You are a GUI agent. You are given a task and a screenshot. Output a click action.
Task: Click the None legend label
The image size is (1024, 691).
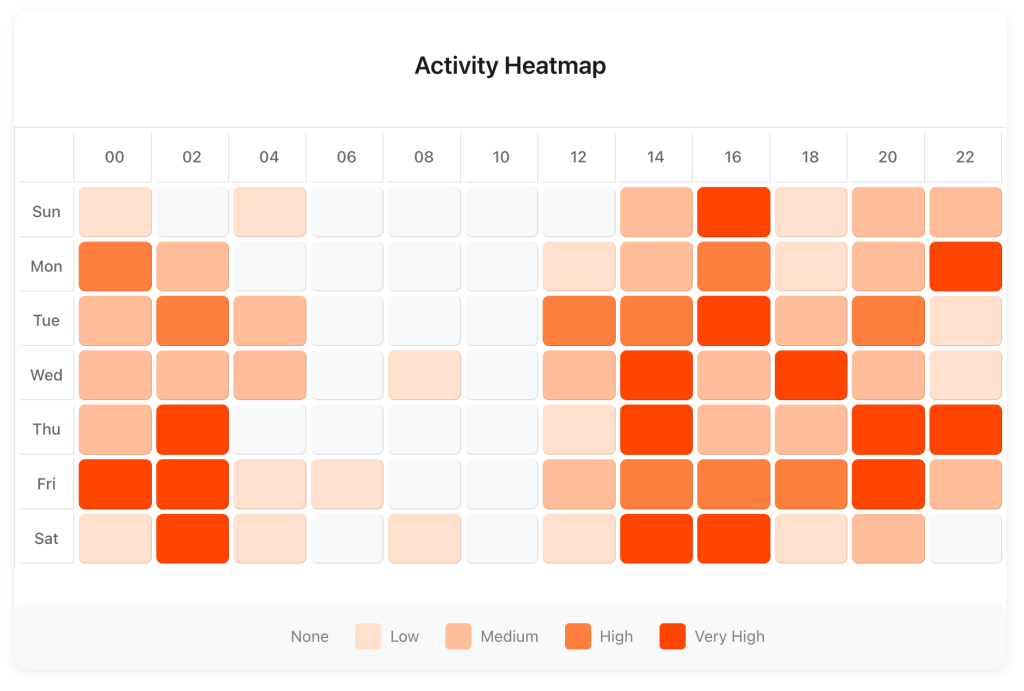309,636
